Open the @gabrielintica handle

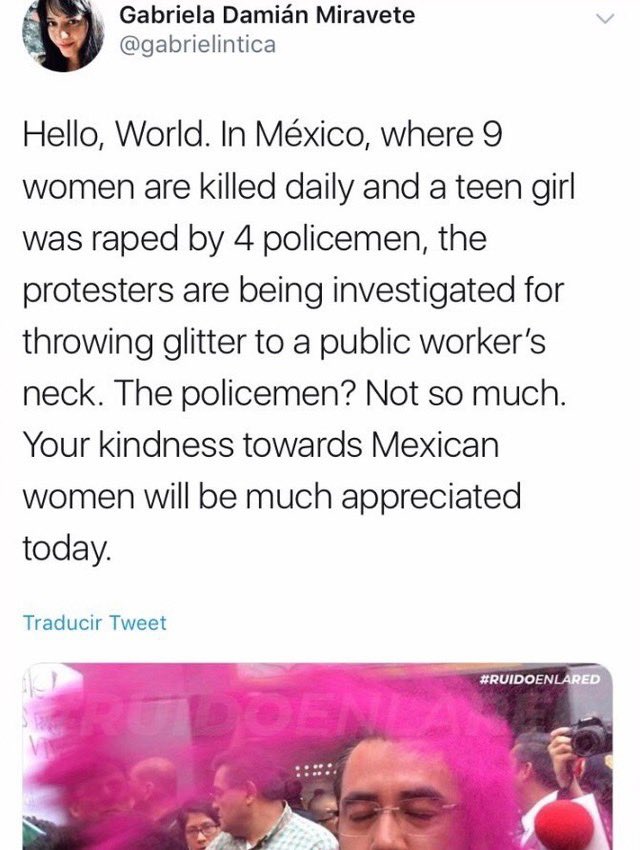click(x=197, y=44)
